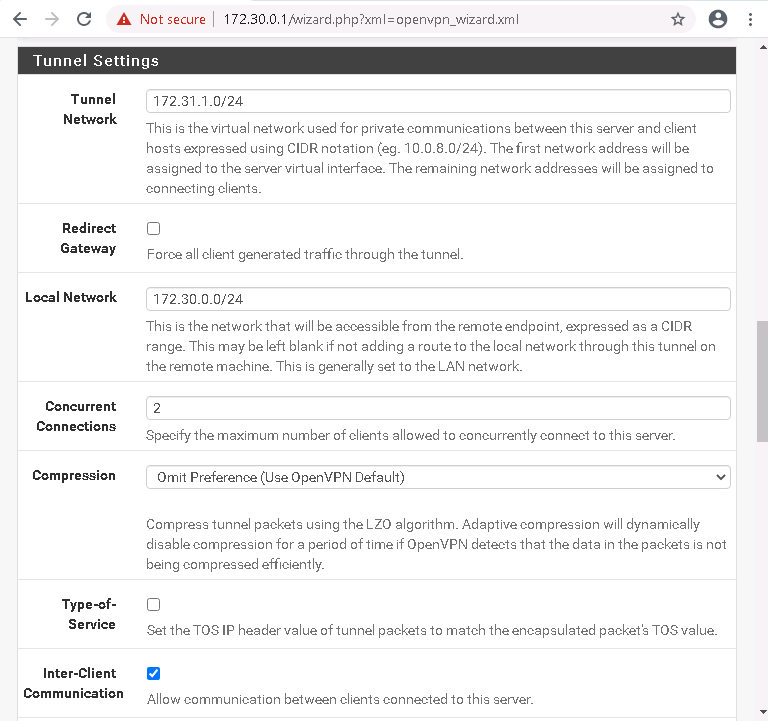
Task: Click the Type-of-Service label
Action: 89,614
